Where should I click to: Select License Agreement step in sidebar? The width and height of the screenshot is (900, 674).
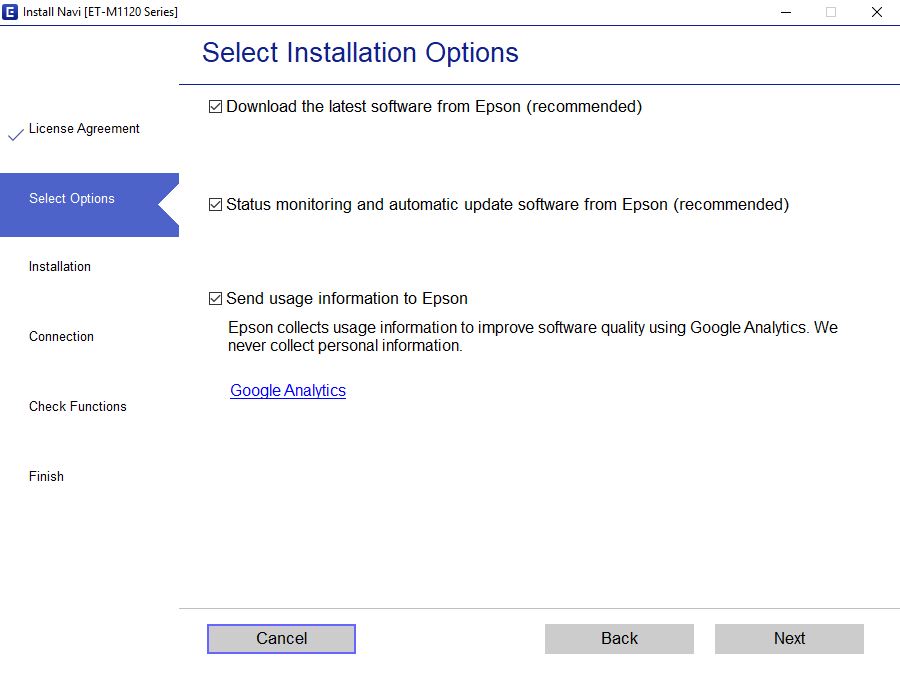[x=84, y=129]
